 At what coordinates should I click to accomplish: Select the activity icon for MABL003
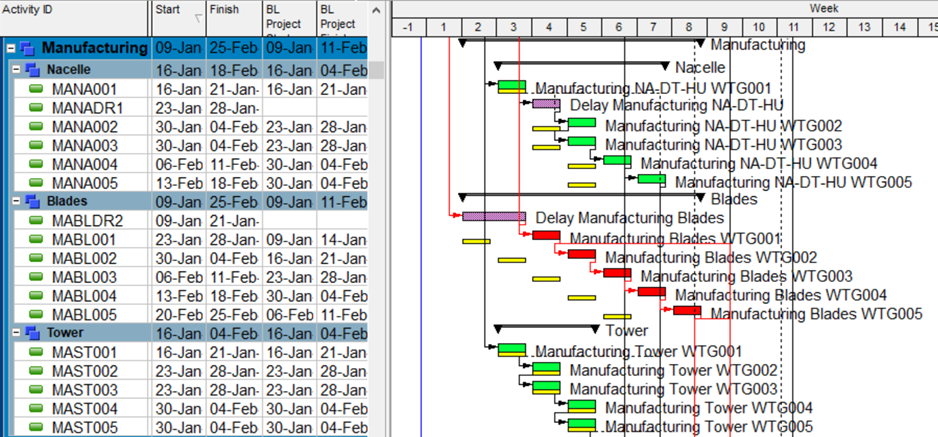click(x=37, y=277)
